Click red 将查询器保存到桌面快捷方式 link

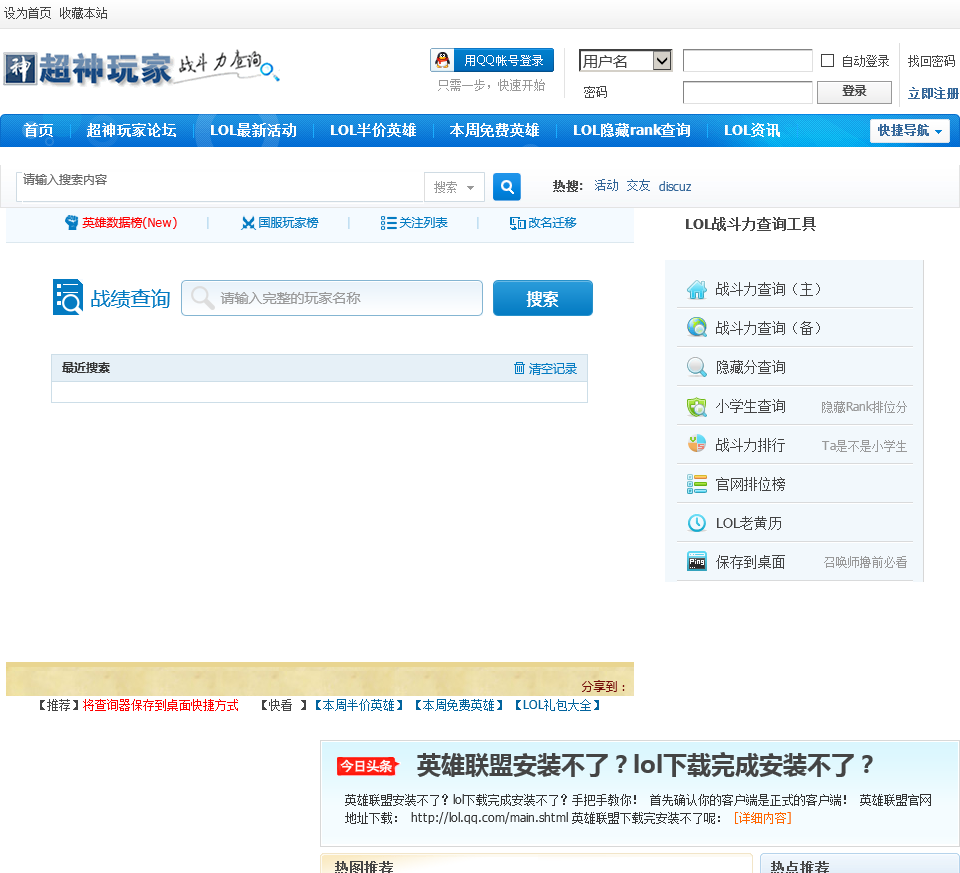(160, 706)
